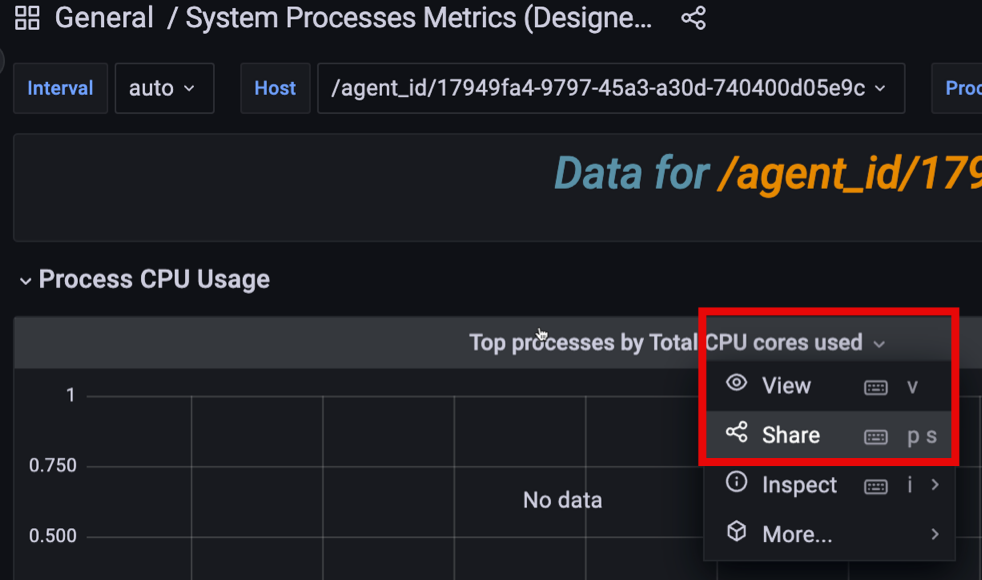Click the share dashboard icon beside the title
The height and width of the screenshot is (580, 982).
[693, 18]
